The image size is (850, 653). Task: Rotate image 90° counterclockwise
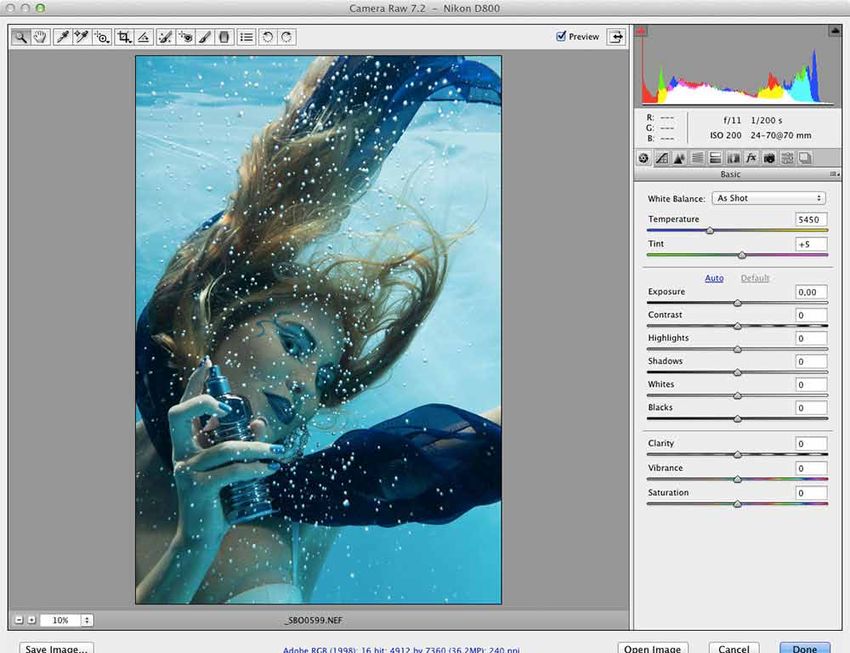coord(268,37)
